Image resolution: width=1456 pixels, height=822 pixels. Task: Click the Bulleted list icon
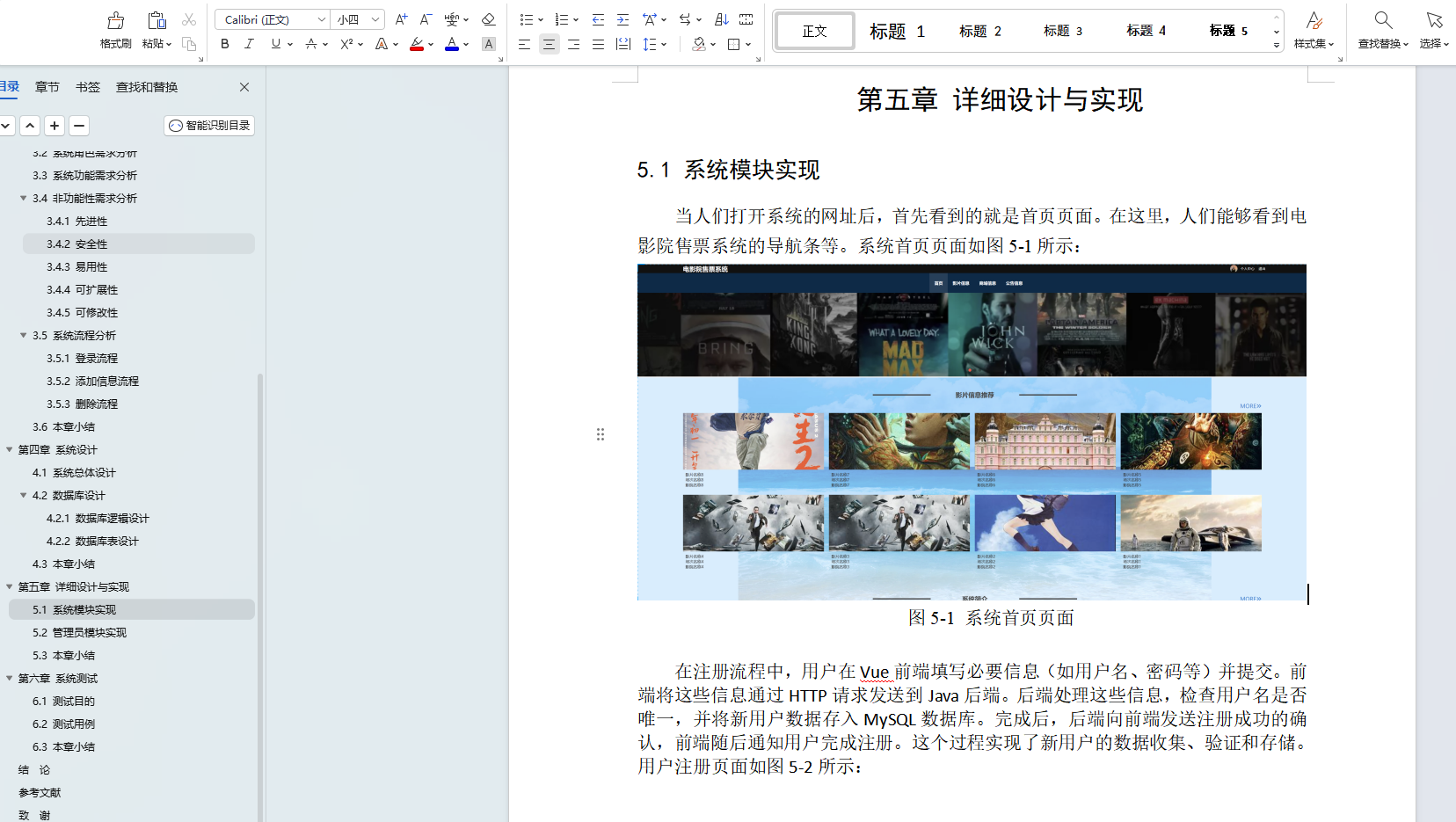[526, 19]
